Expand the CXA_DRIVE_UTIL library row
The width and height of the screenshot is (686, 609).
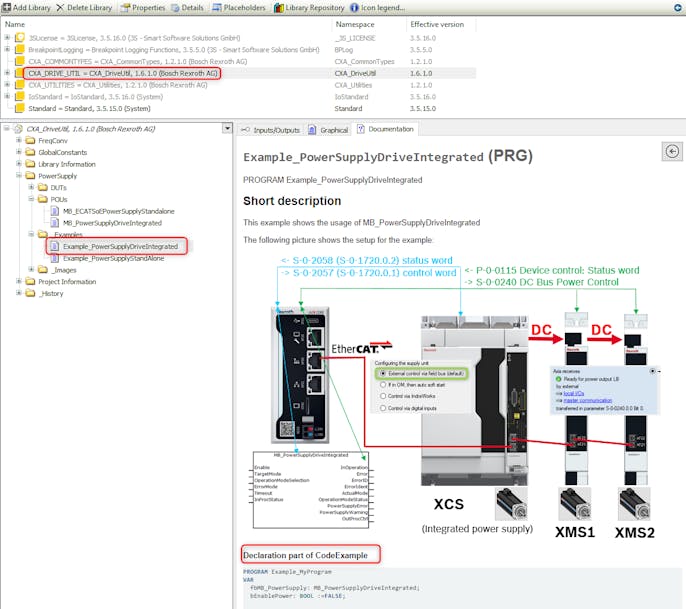[7, 73]
